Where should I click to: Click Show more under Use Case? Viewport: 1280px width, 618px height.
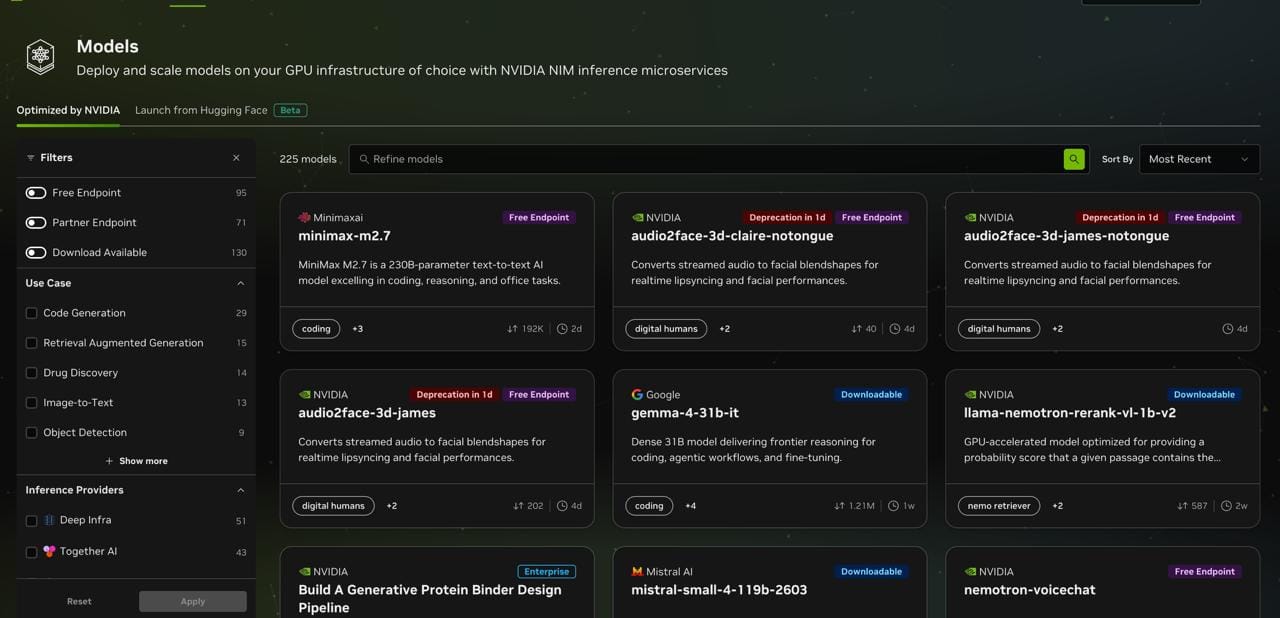[x=136, y=461]
